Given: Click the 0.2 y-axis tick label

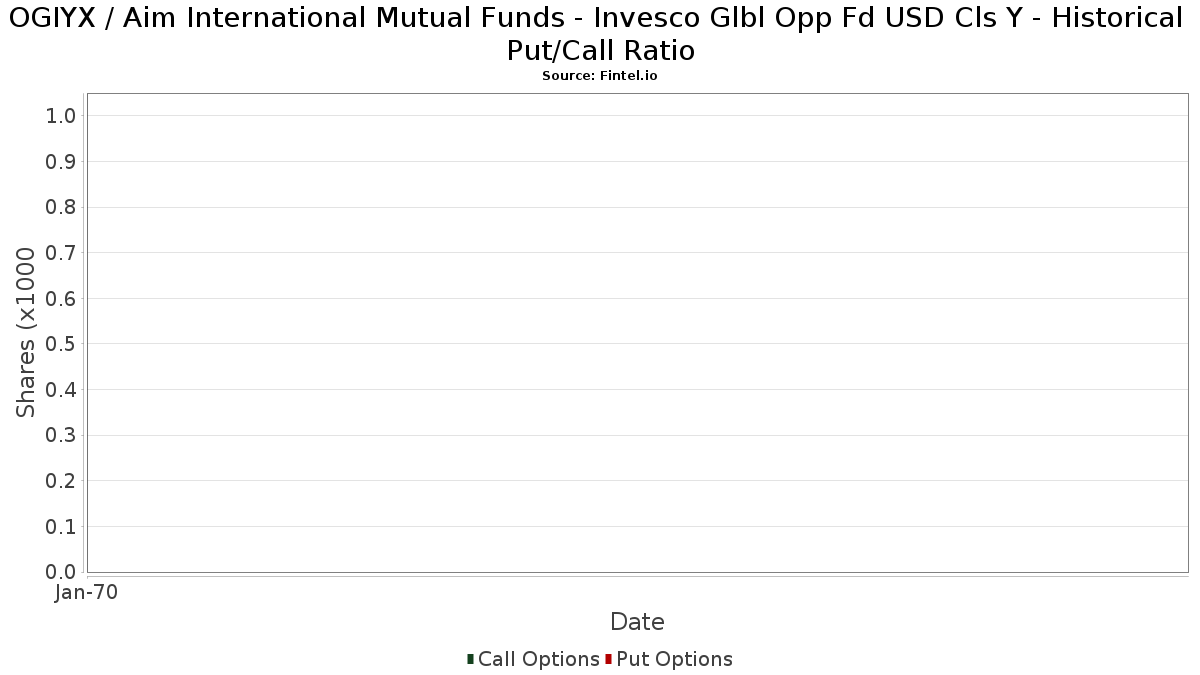Looking at the screenshot, I should 61,481.
